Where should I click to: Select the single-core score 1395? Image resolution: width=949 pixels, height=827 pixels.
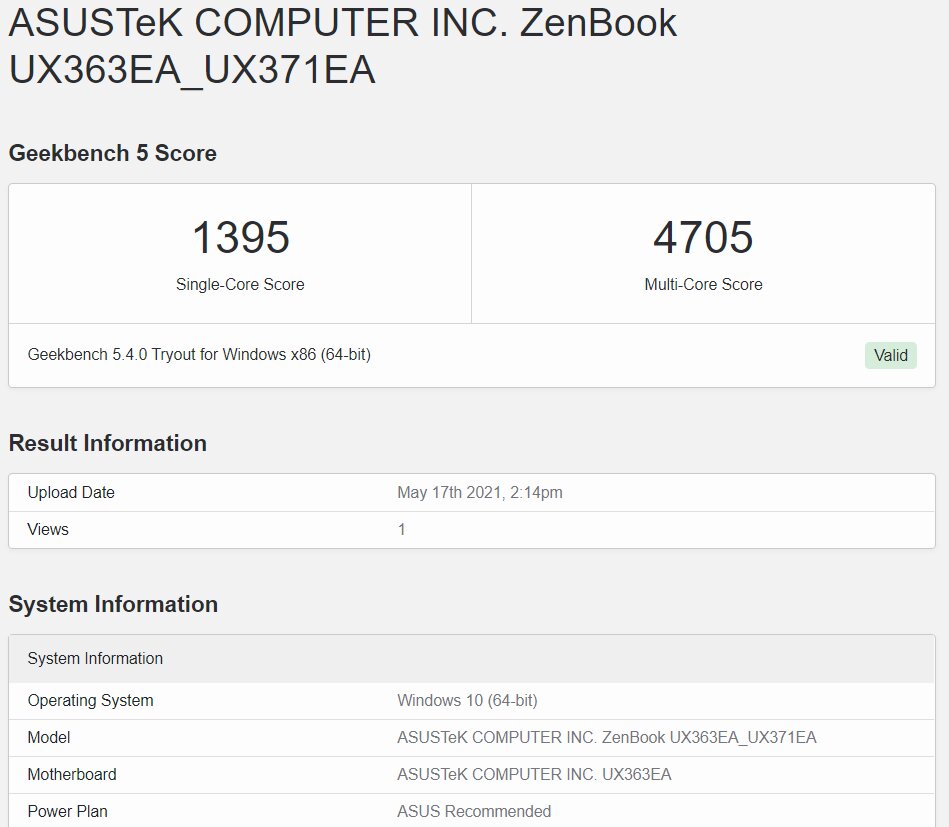(x=240, y=237)
